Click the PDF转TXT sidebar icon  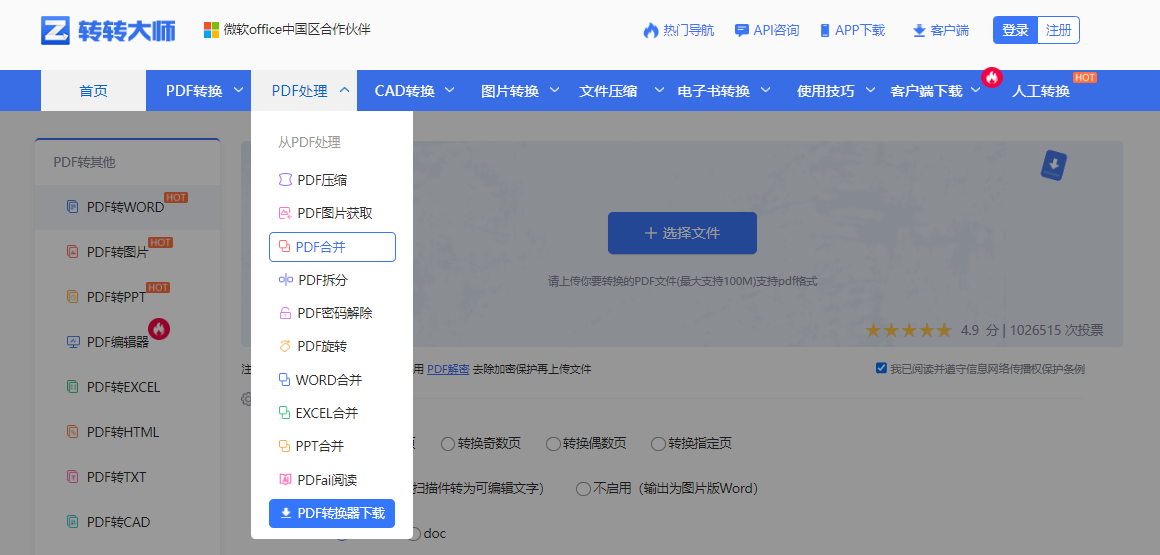coord(72,477)
